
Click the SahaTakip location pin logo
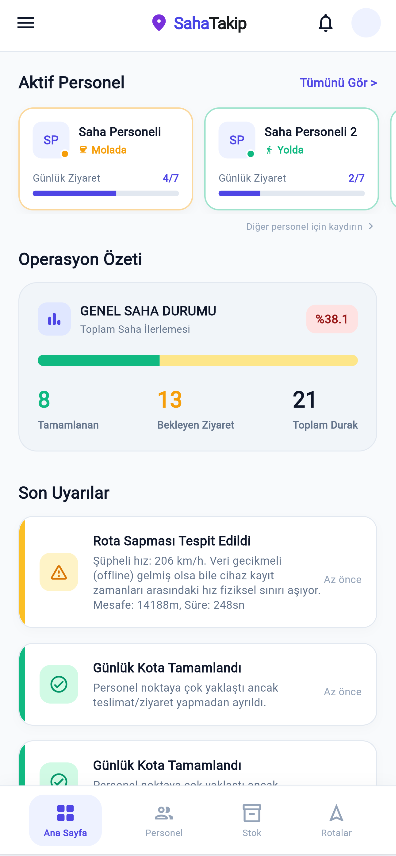click(x=158, y=23)
